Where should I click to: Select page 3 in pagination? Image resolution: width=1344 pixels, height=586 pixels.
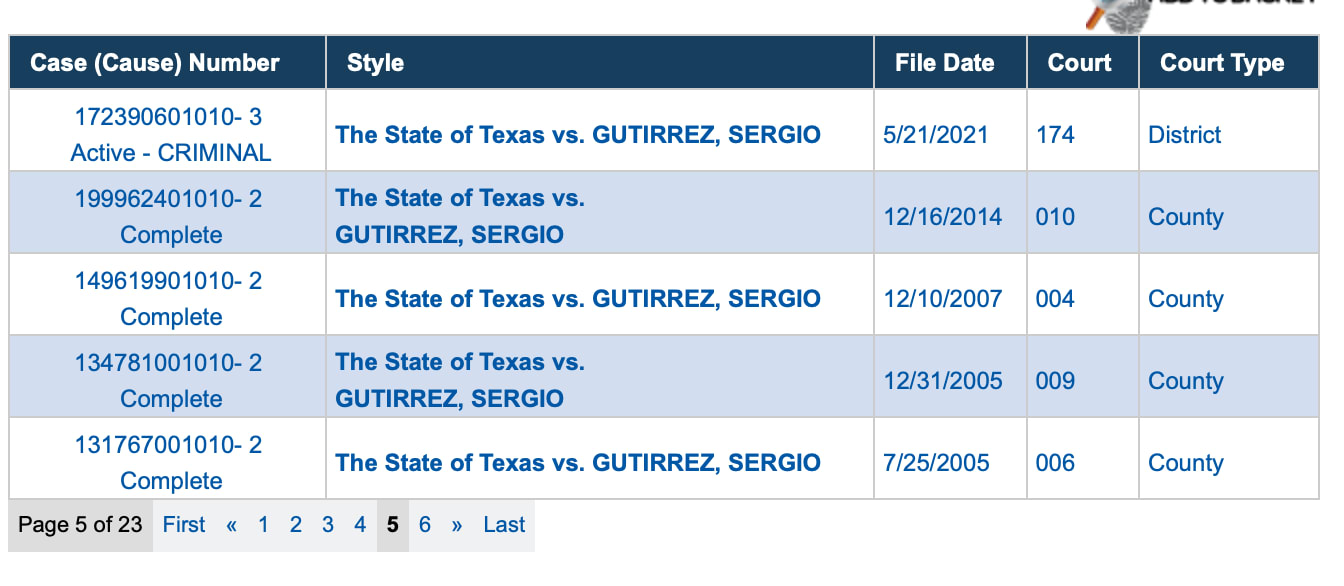pos(327,525)
